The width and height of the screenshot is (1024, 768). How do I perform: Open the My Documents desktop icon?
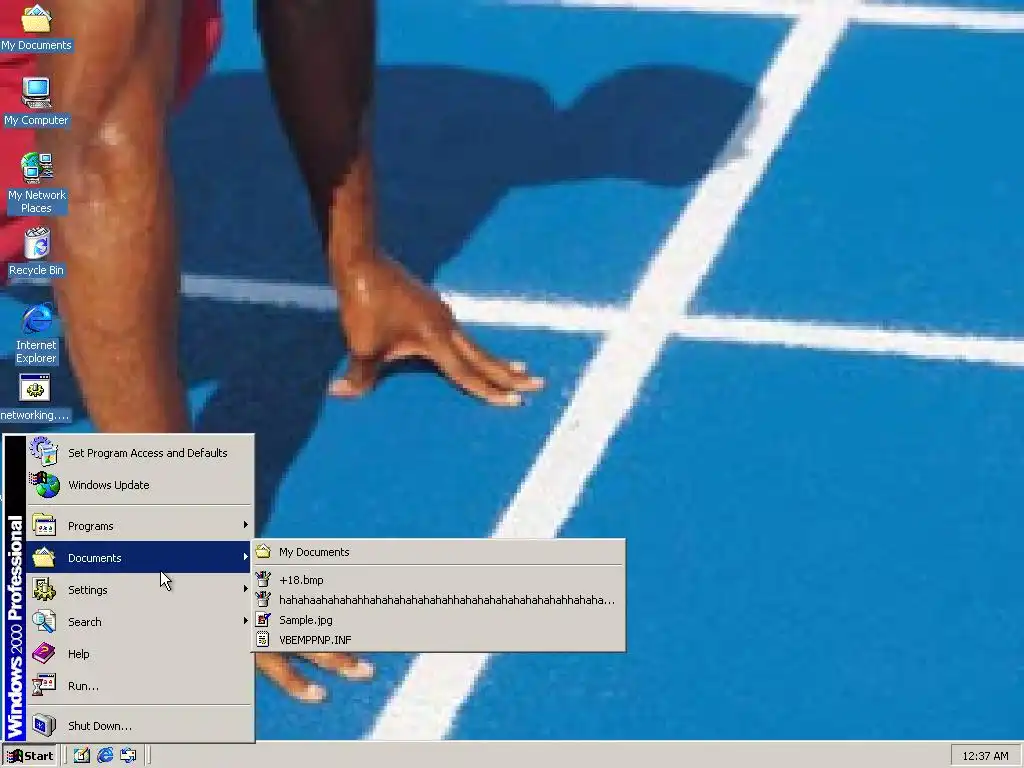click(x=36, y=27)
